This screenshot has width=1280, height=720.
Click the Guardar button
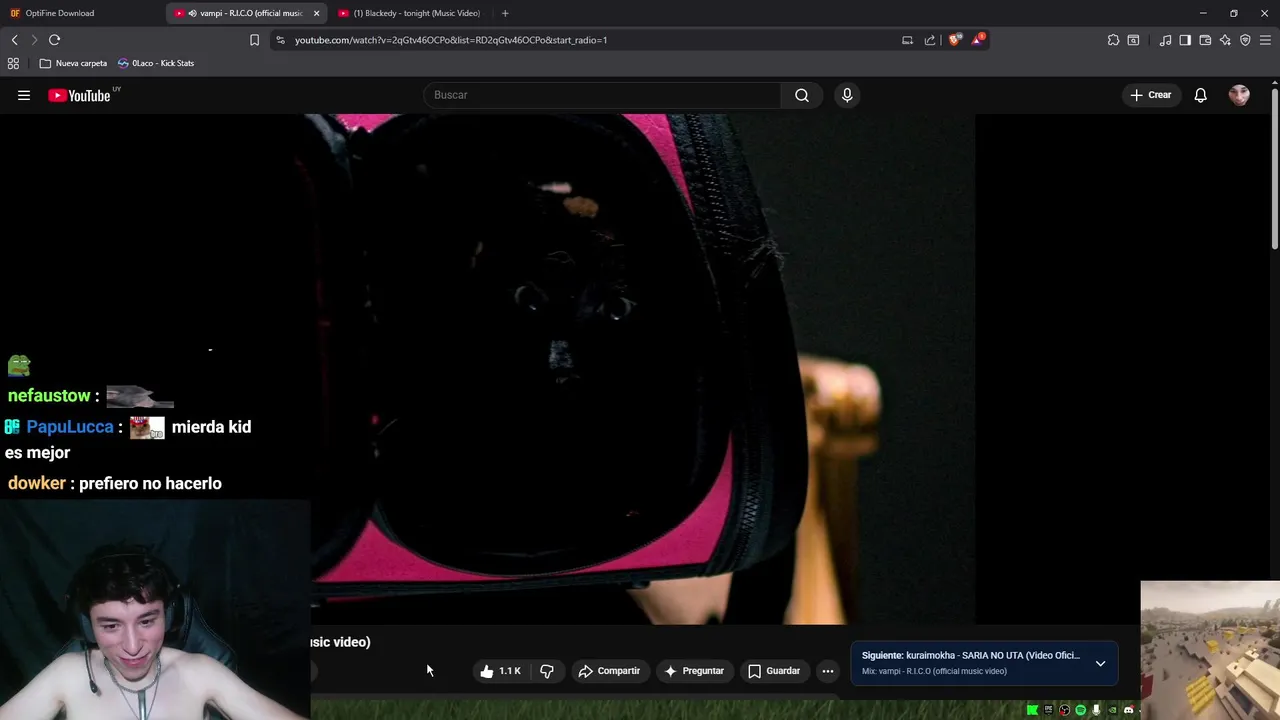click(774, 671)
